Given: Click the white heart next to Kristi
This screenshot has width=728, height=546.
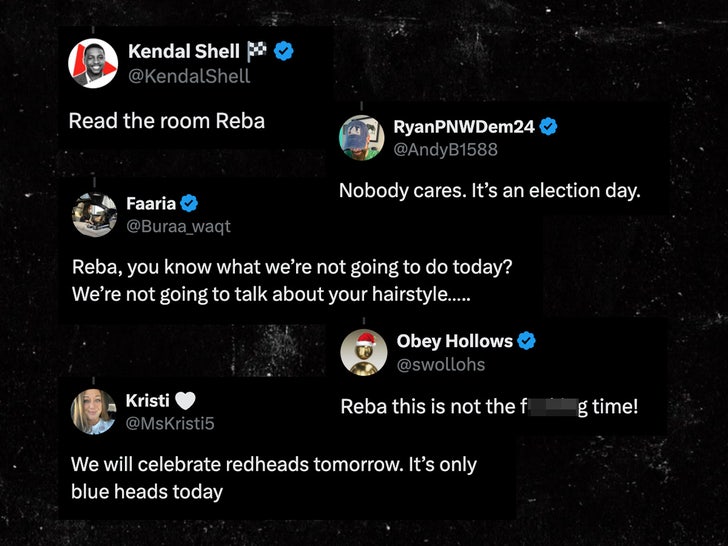Looking at the screenshot, I should pos(185,401).
